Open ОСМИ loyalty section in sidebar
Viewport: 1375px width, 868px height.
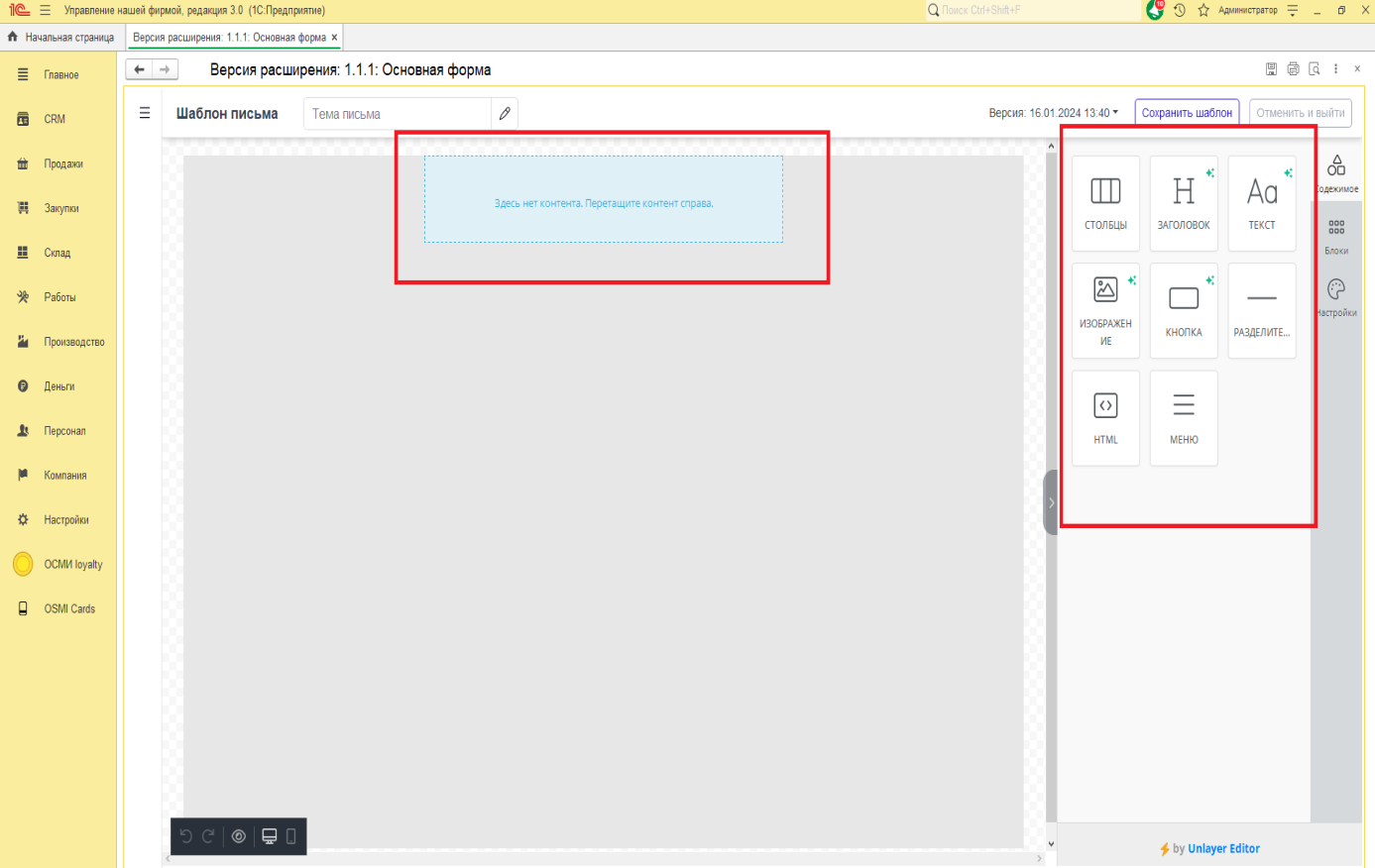[x=58, y=565]
